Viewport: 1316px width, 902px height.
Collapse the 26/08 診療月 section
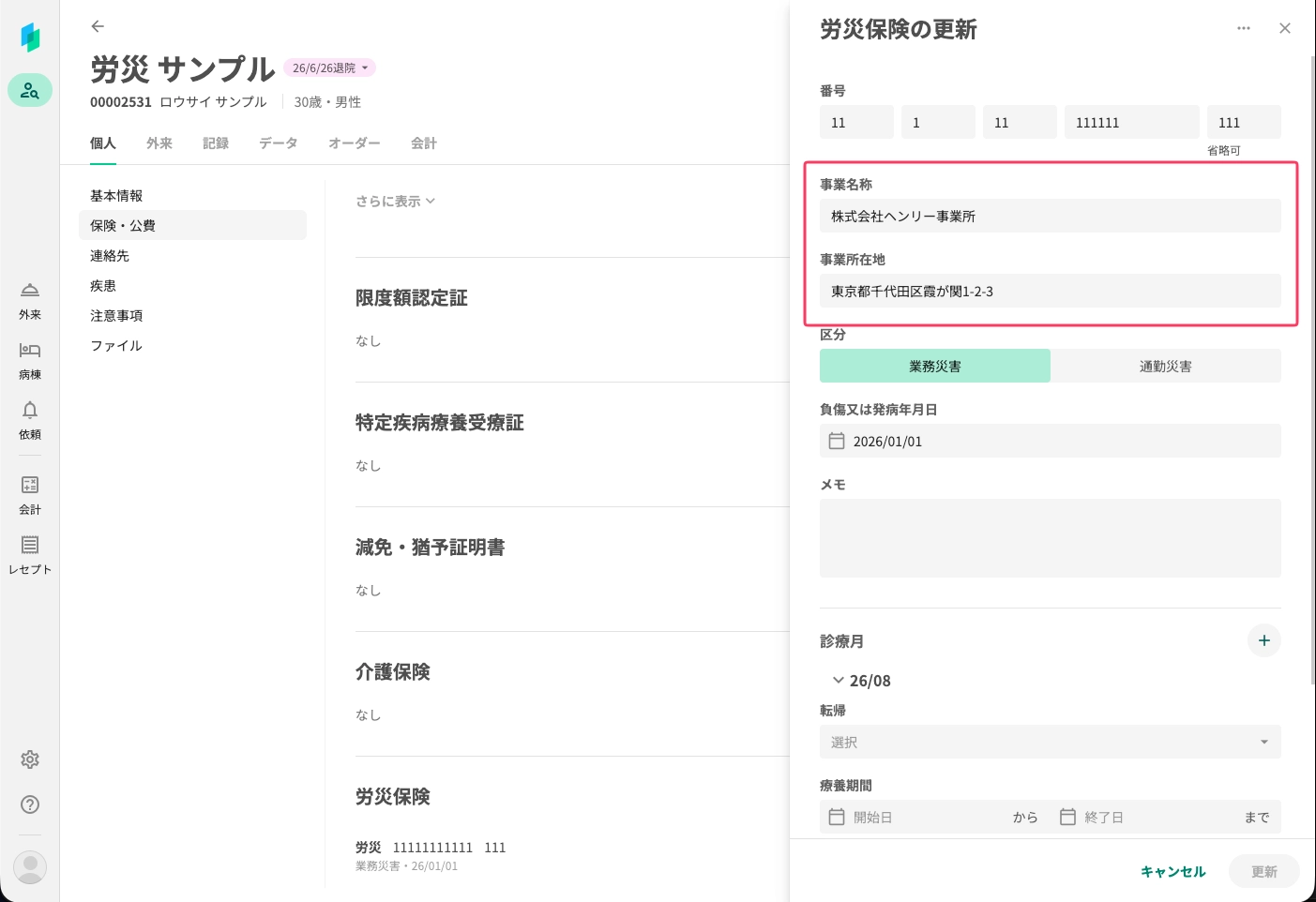coord(838,681)
